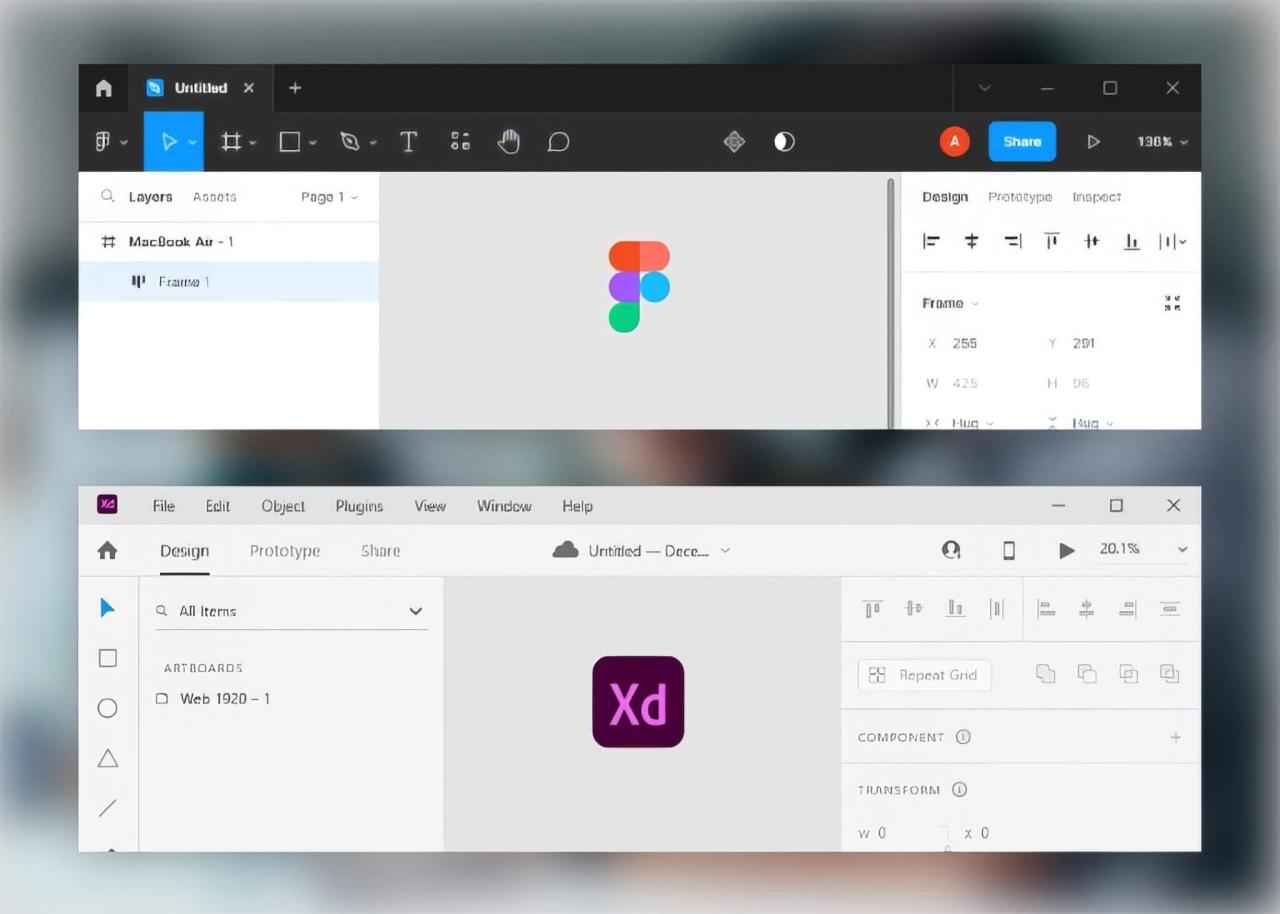Click the plus to add a component
Screen dimensions: 1280x914
pos(1175,737)
